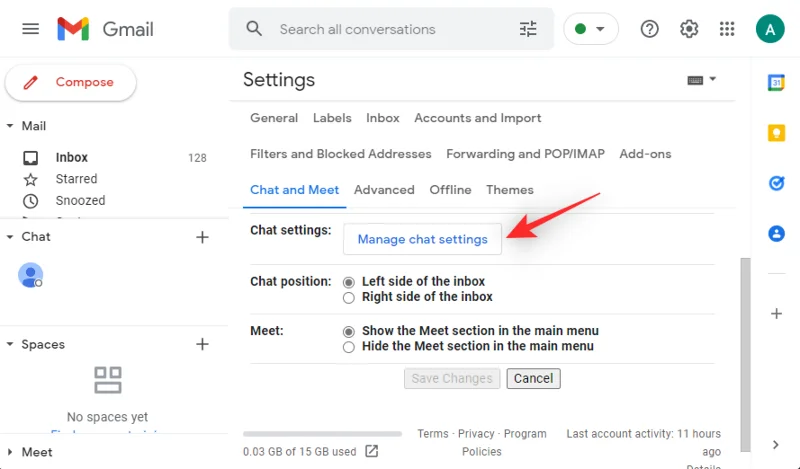Expand input tools dropdown arrow
800x469 pixels.
(713, 79)
